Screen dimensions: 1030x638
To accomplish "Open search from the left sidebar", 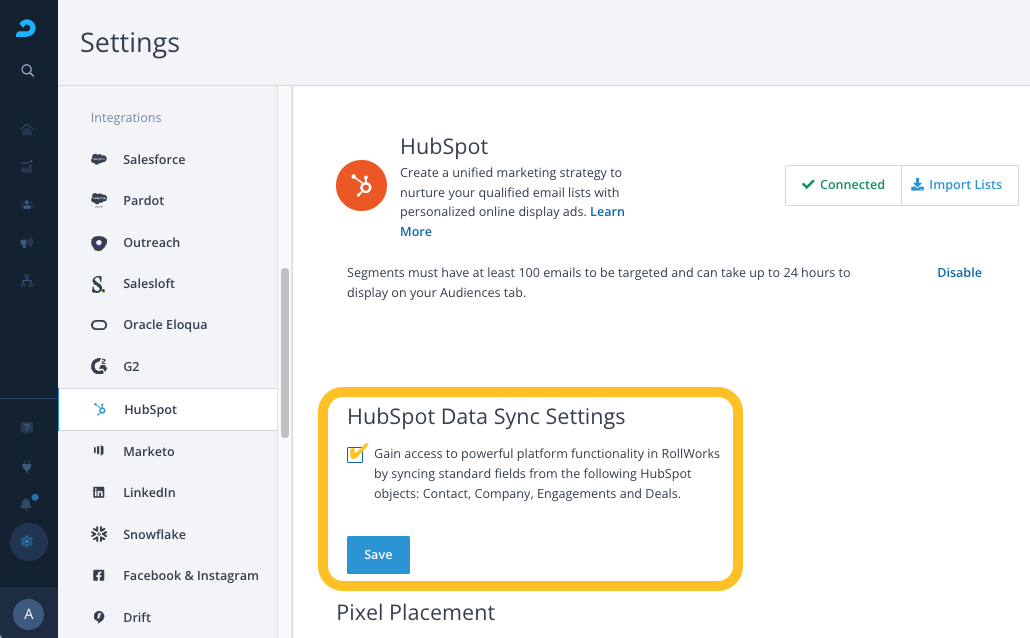I will (28, 70).
